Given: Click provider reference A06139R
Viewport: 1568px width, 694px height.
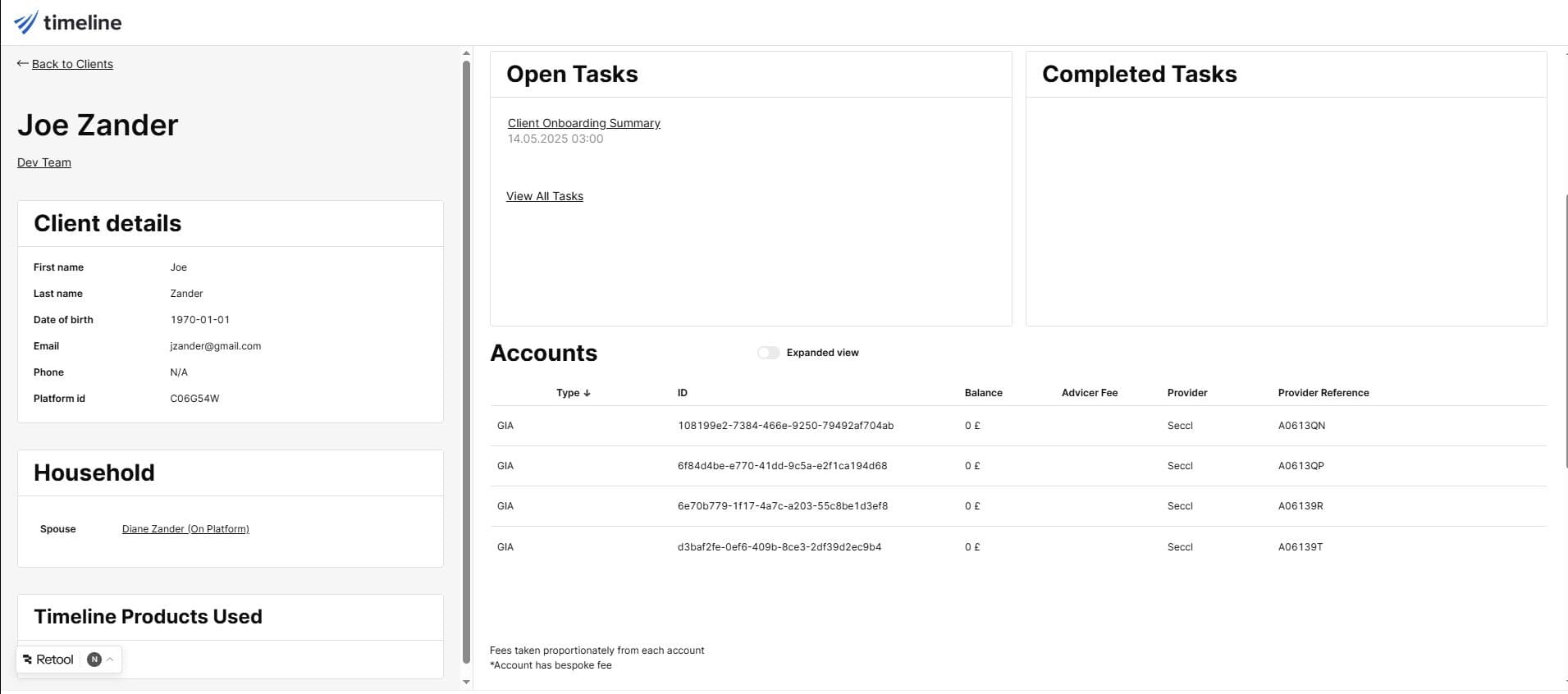Looking at the screenshot, I should pos(1301,506).
